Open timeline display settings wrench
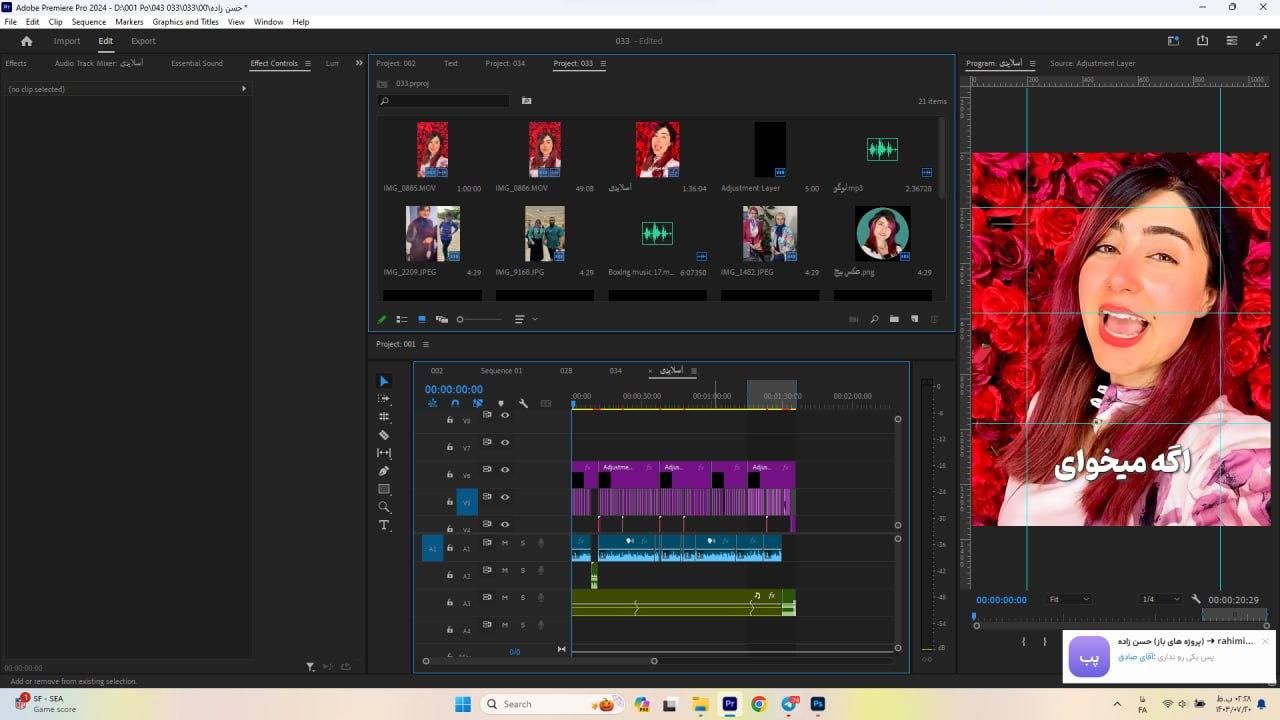 [x=523, y=403]
